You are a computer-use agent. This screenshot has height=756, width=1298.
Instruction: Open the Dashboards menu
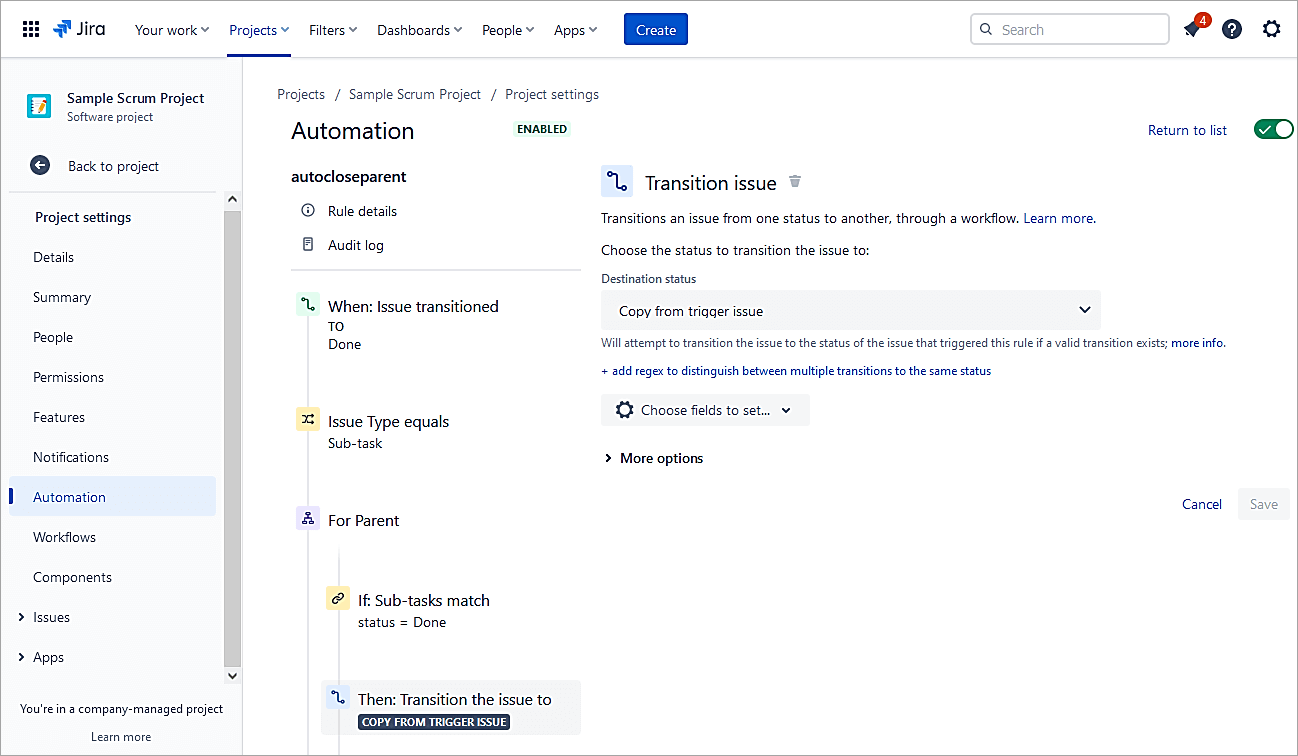[x=419, y=30]
